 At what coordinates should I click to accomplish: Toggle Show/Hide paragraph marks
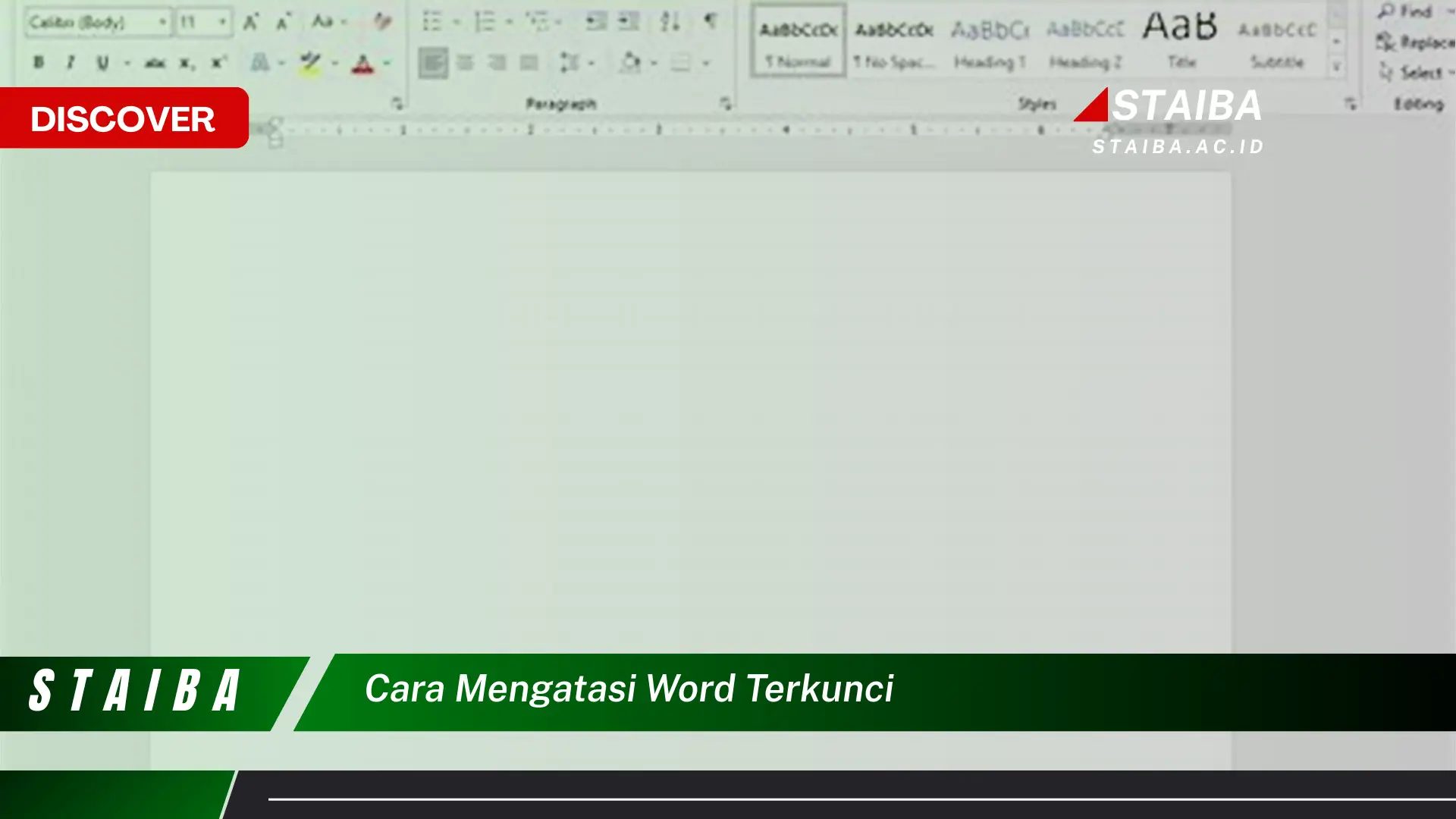click(711, 21)
